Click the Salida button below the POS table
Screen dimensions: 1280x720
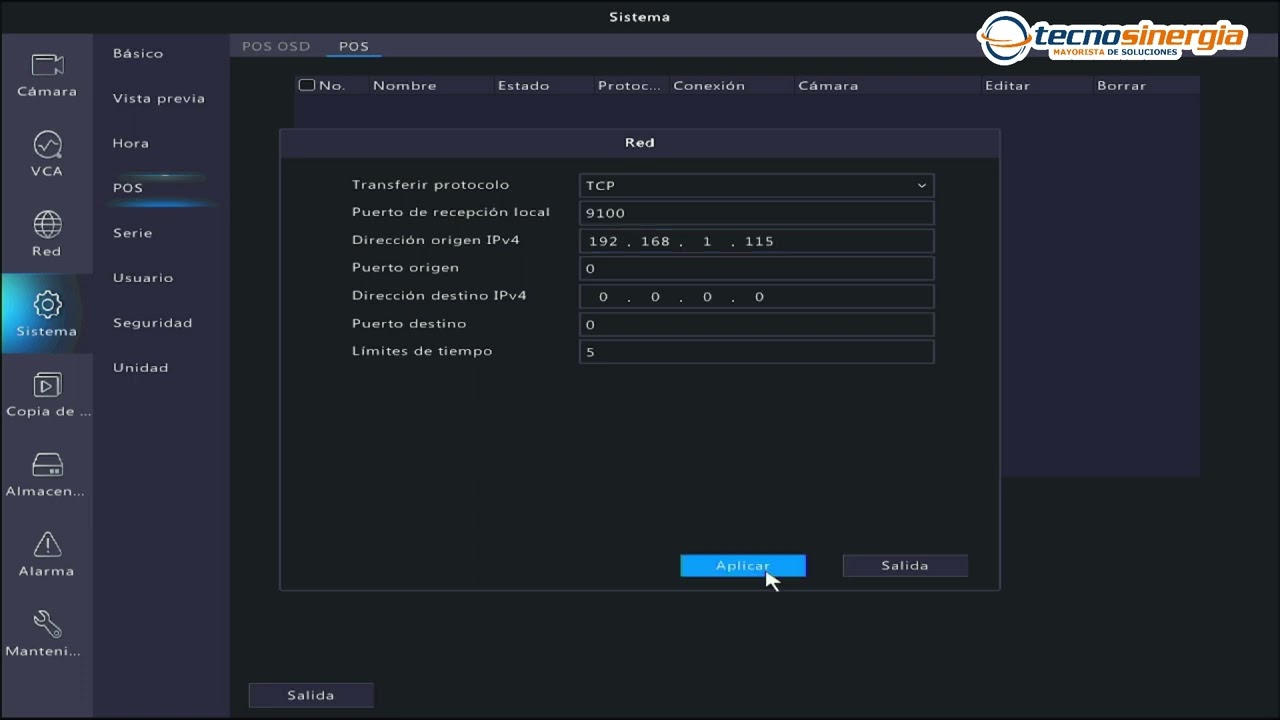coord(311,695)
